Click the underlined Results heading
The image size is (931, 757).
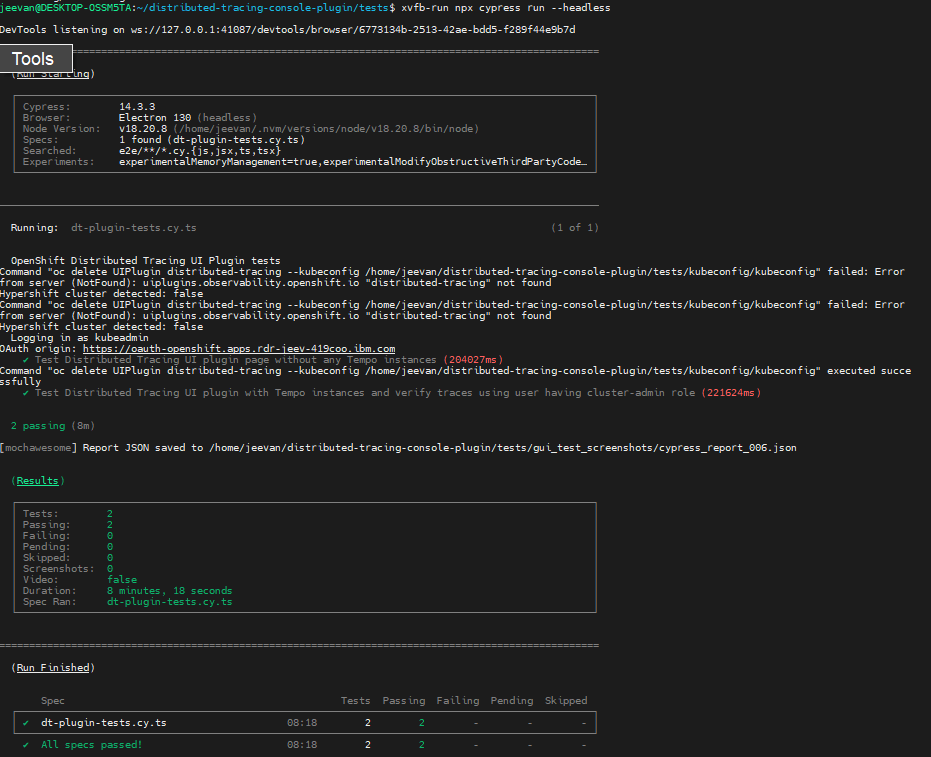37,480
